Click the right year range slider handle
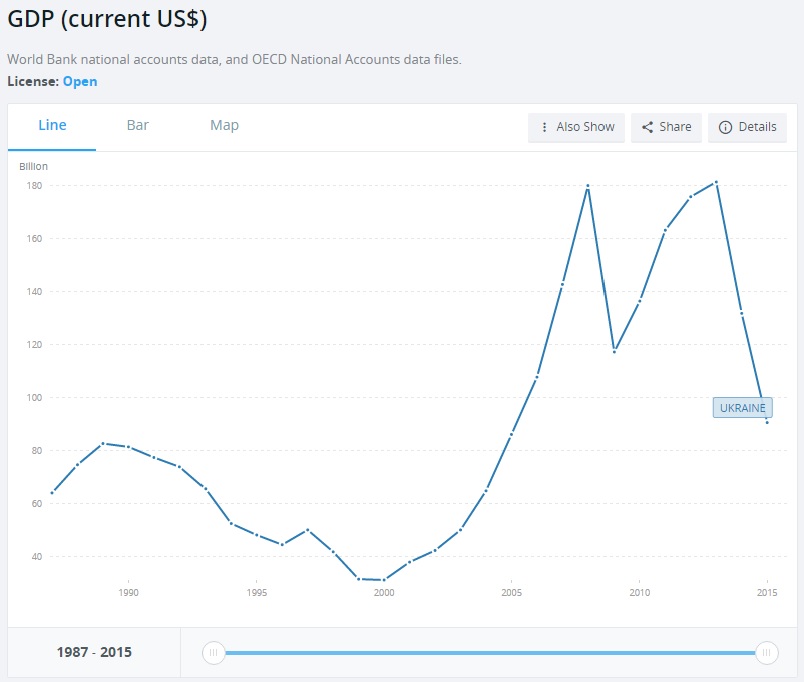The width and height of the screenshot is (804, 682). coord(767,653)
